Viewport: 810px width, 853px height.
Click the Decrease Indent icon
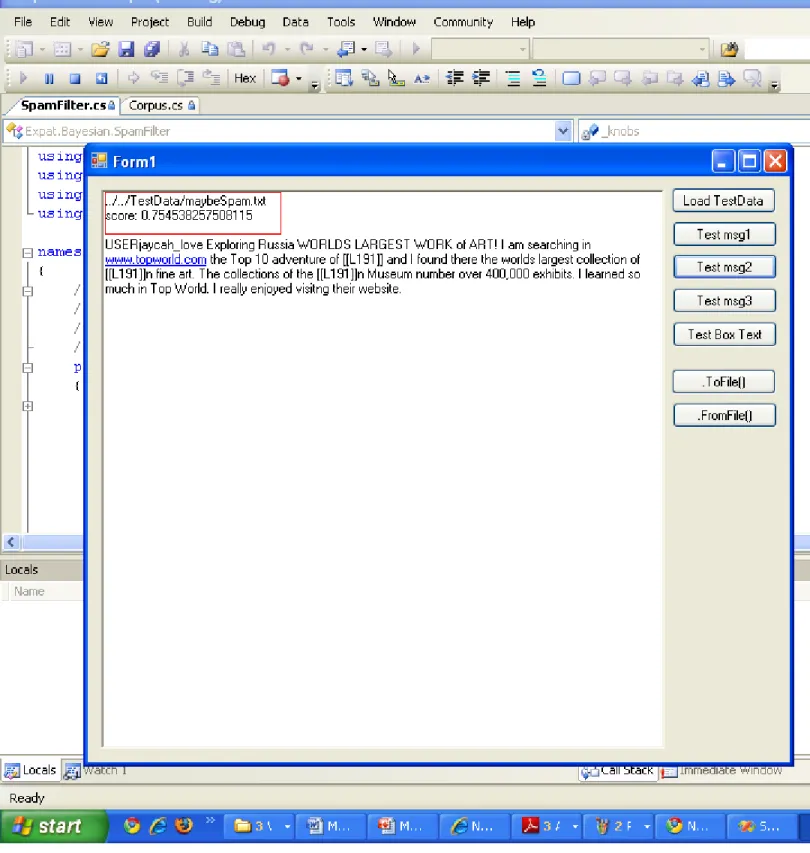(454, 78)
